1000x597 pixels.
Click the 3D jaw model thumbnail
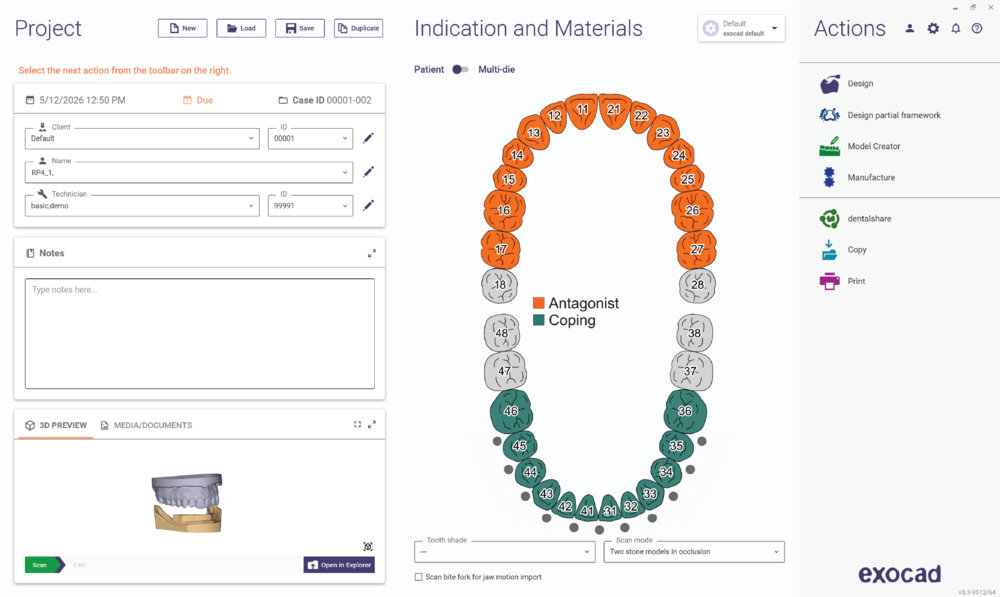(x=188, y=503)
